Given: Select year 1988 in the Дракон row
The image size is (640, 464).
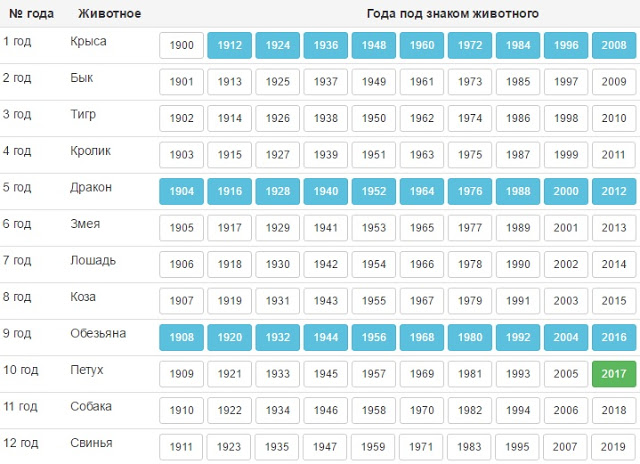Looking at the screenshot, I should tap(518, 191).
